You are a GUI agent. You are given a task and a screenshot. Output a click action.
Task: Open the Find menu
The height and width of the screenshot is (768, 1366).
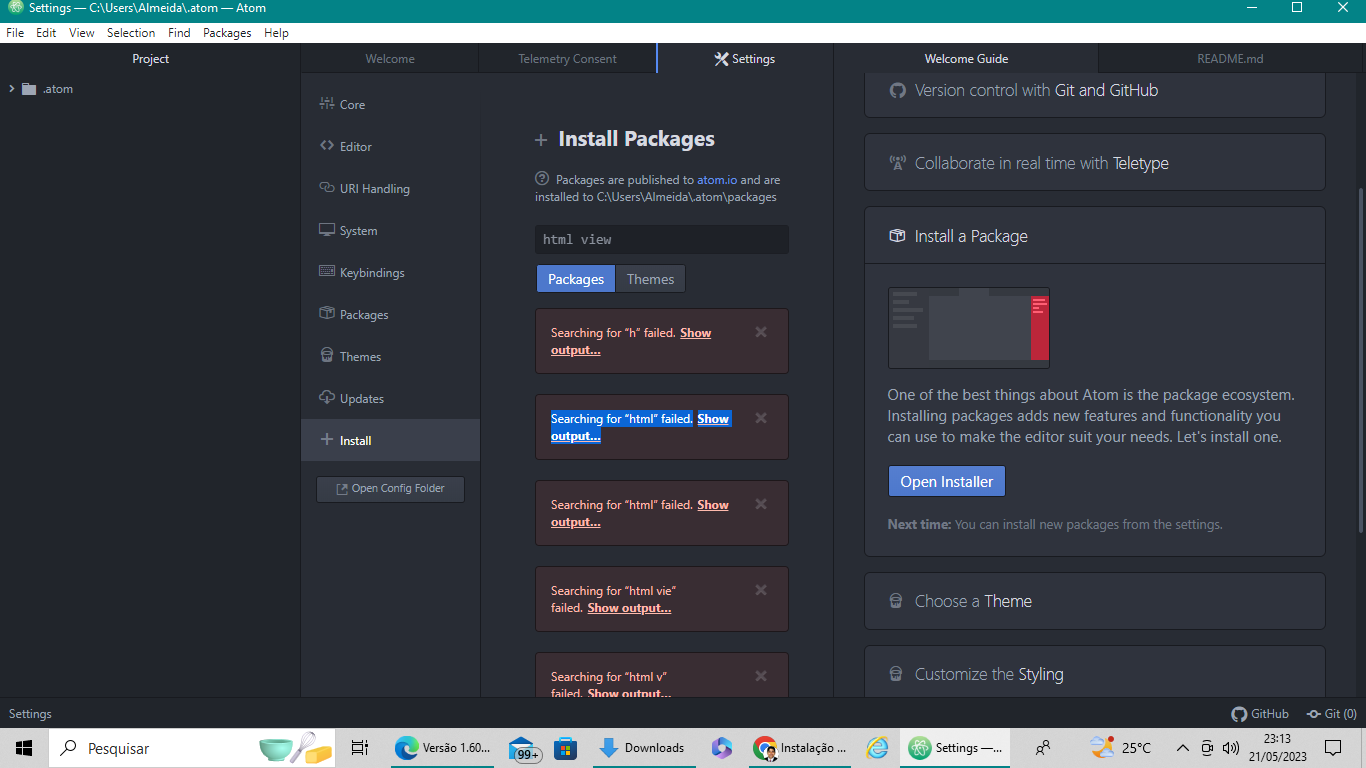[x=179, y=33]
